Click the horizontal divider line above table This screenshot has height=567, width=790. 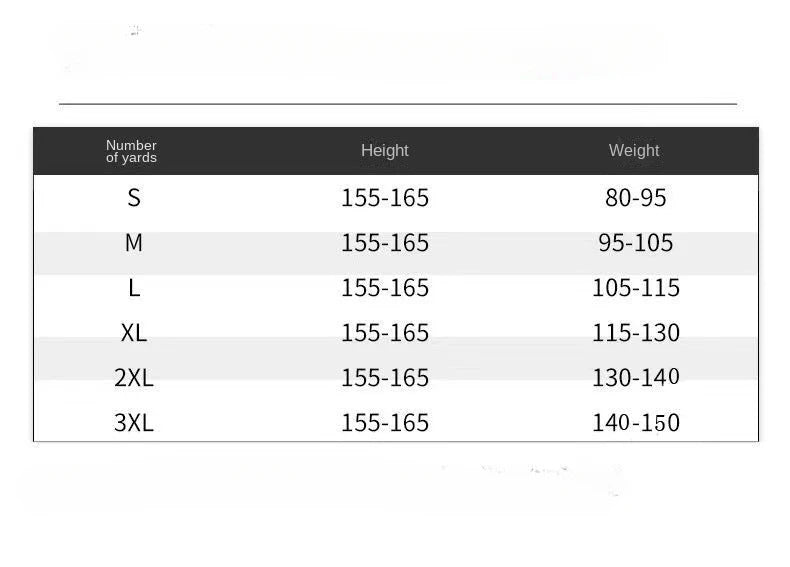[398, 104]
